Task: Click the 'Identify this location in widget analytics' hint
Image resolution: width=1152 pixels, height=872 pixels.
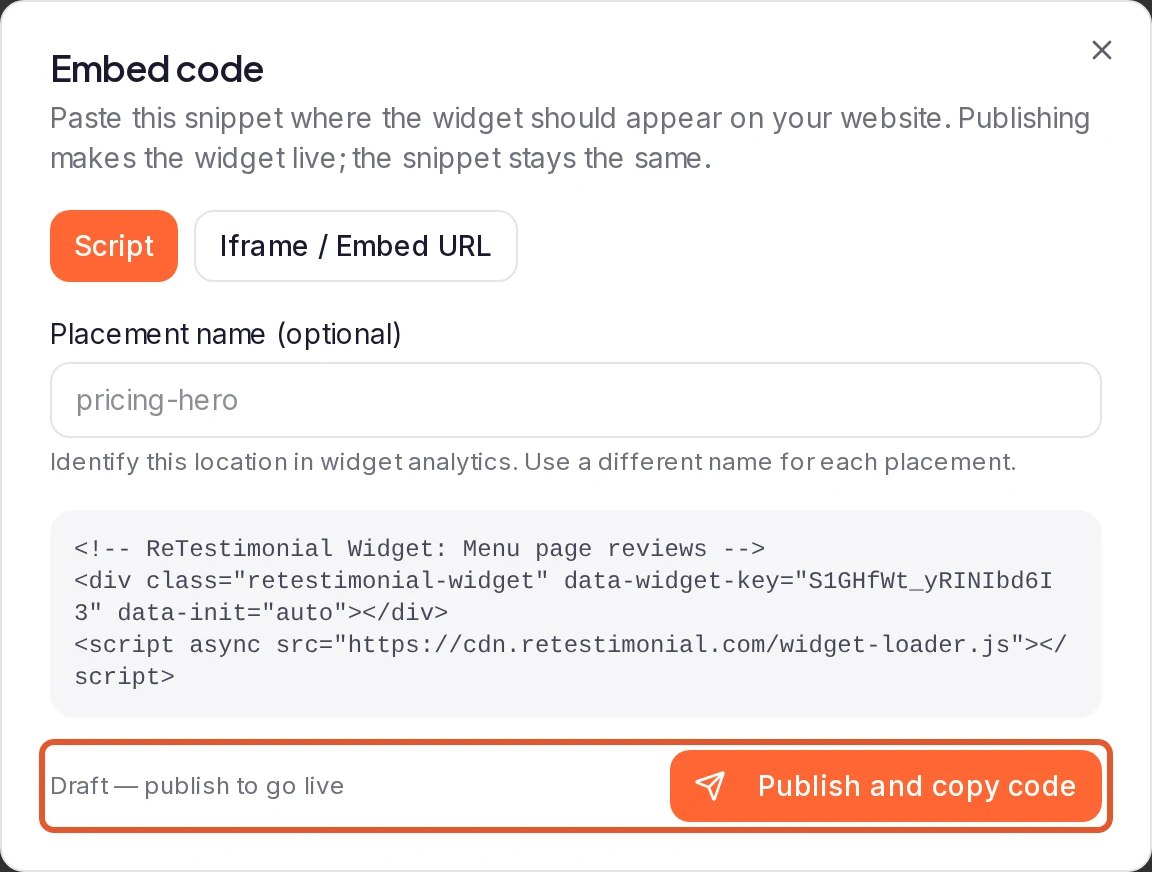Action: [533, 462]
